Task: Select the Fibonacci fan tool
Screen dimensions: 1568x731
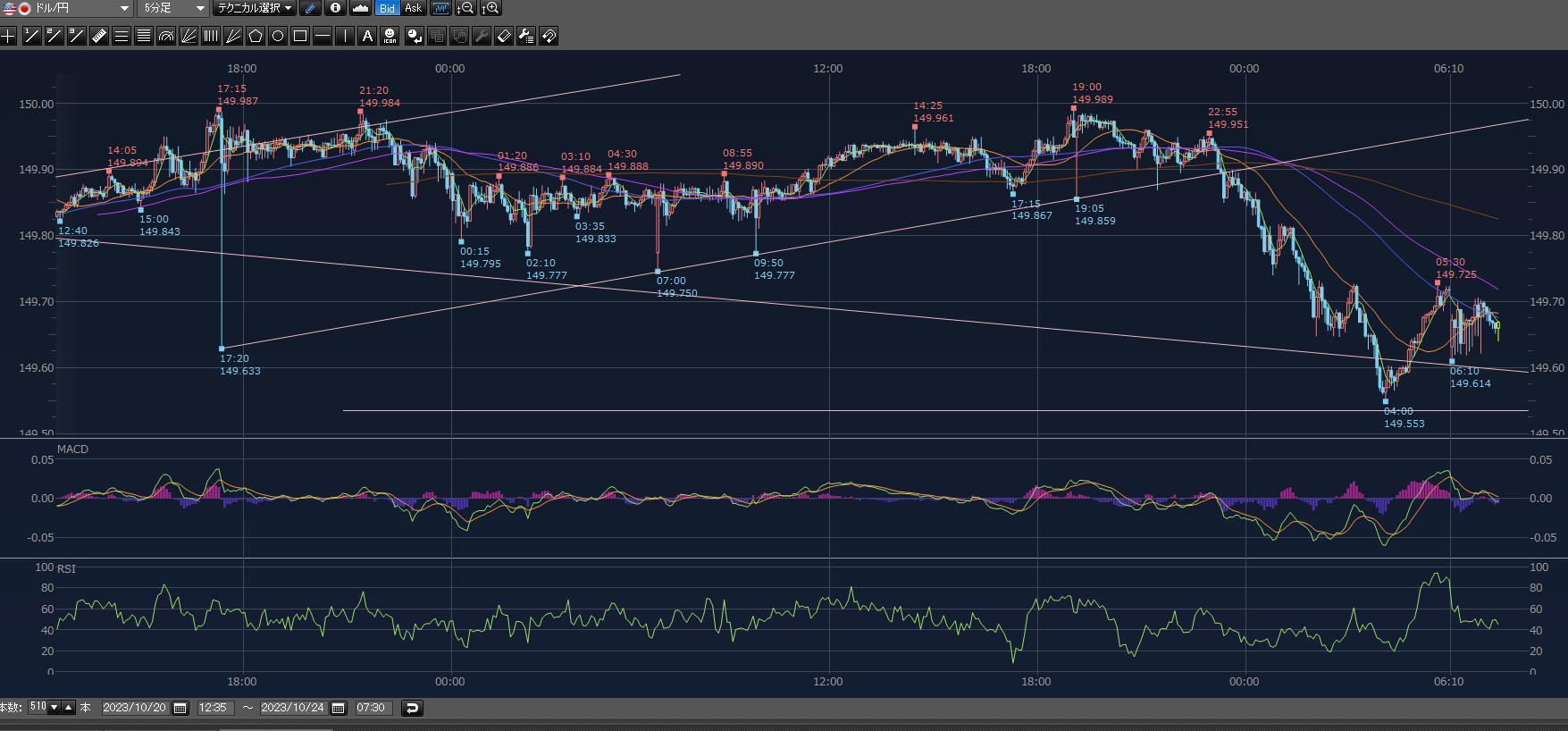Action: (x=189, y=36)
